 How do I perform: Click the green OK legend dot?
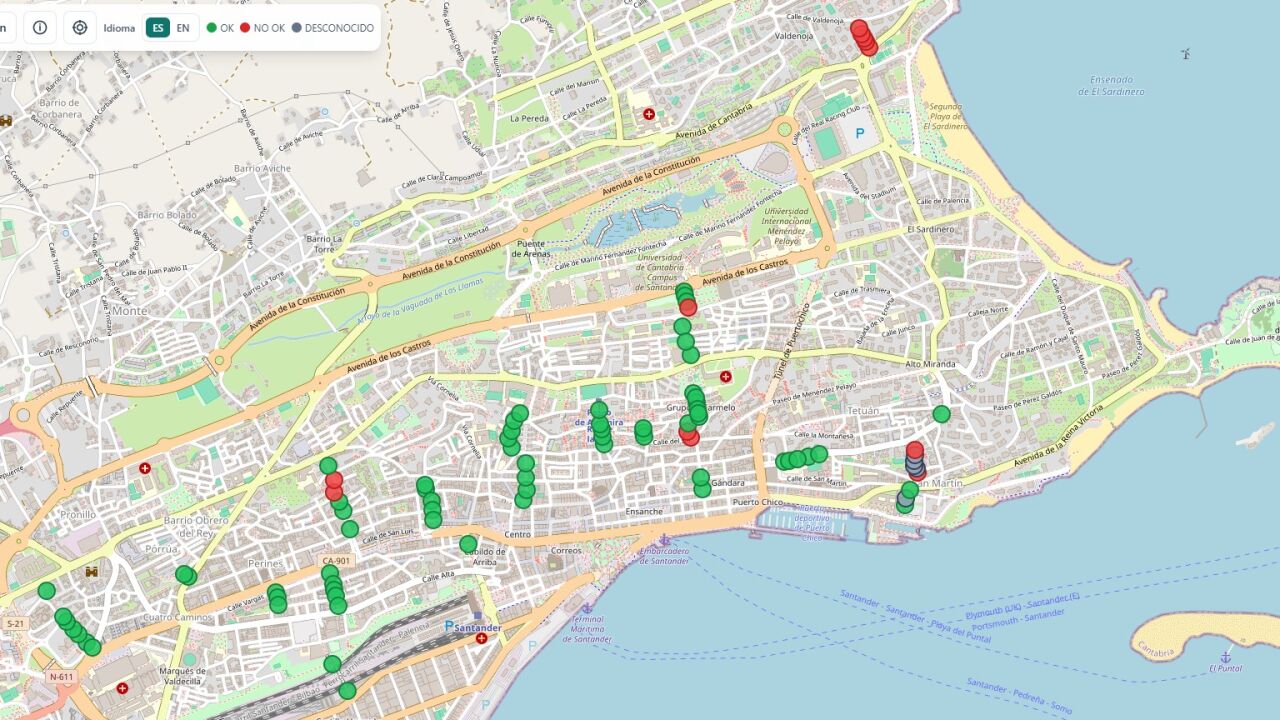212,28
